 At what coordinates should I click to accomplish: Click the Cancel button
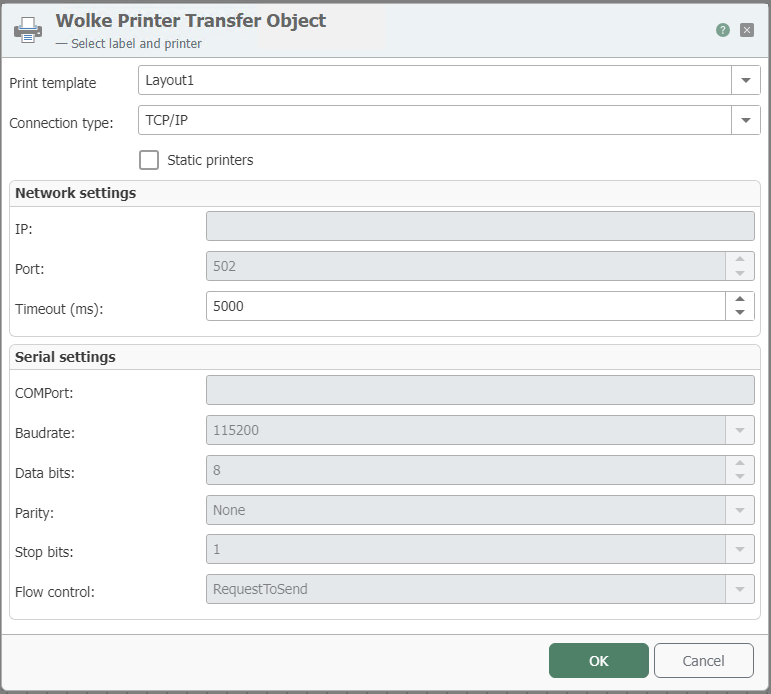703,661
